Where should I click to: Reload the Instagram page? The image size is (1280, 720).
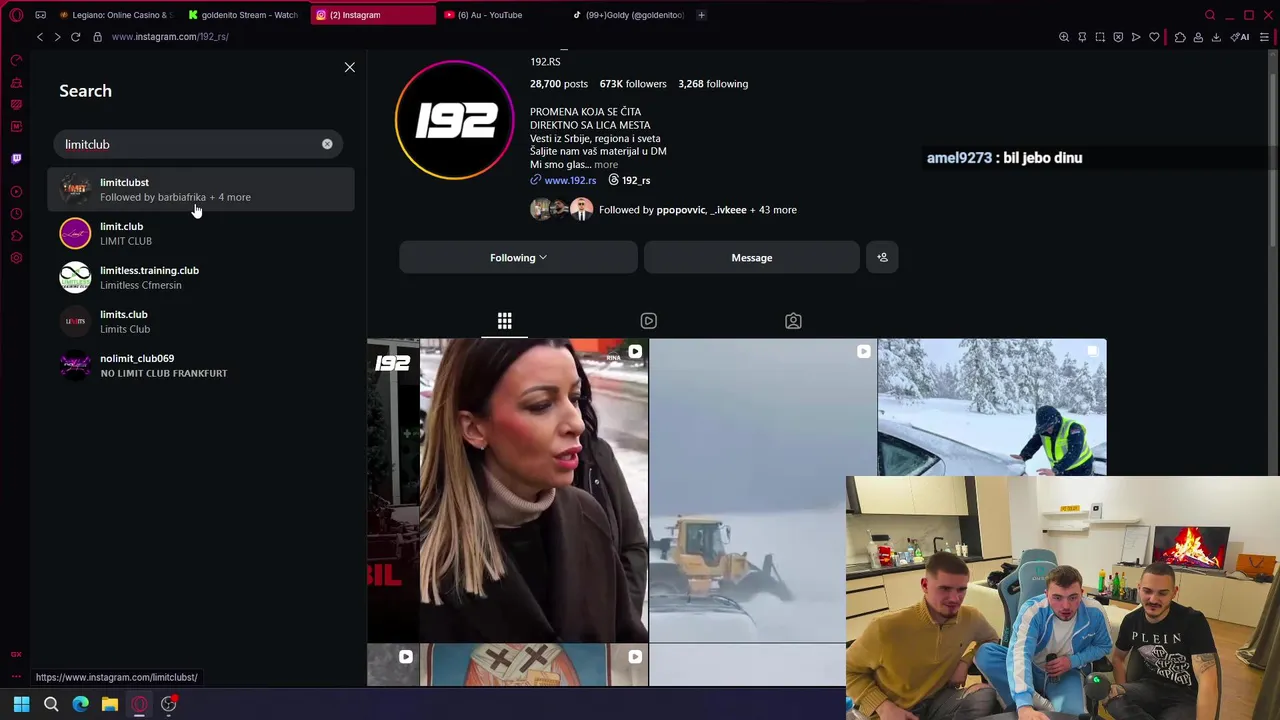point(75,37)
